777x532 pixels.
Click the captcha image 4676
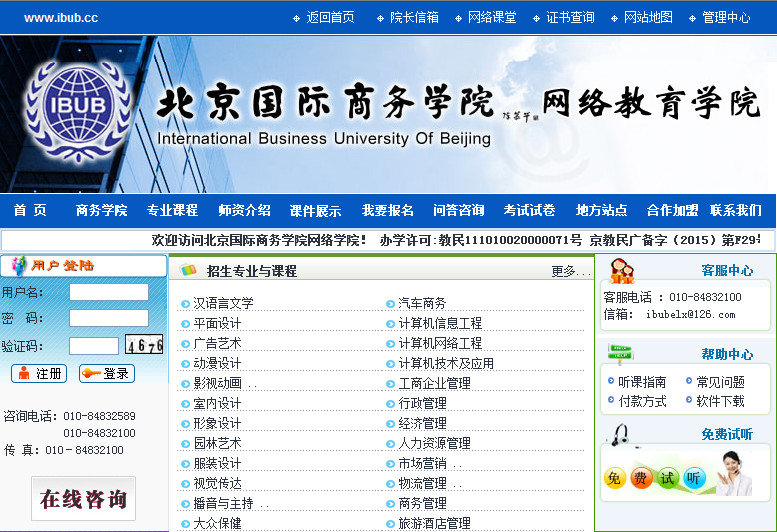[144, 344]
